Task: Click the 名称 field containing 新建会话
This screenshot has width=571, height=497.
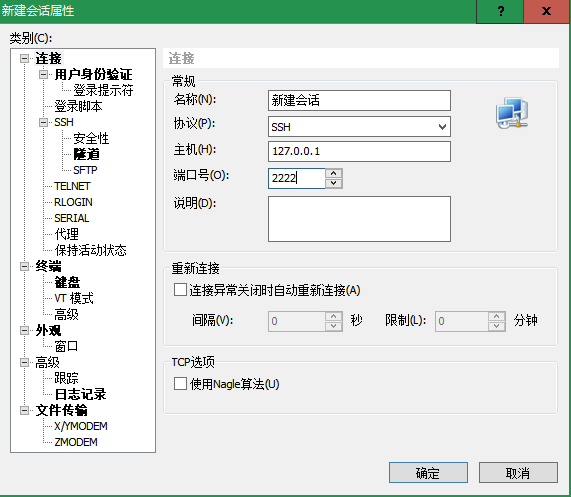Action: (359, 100)
